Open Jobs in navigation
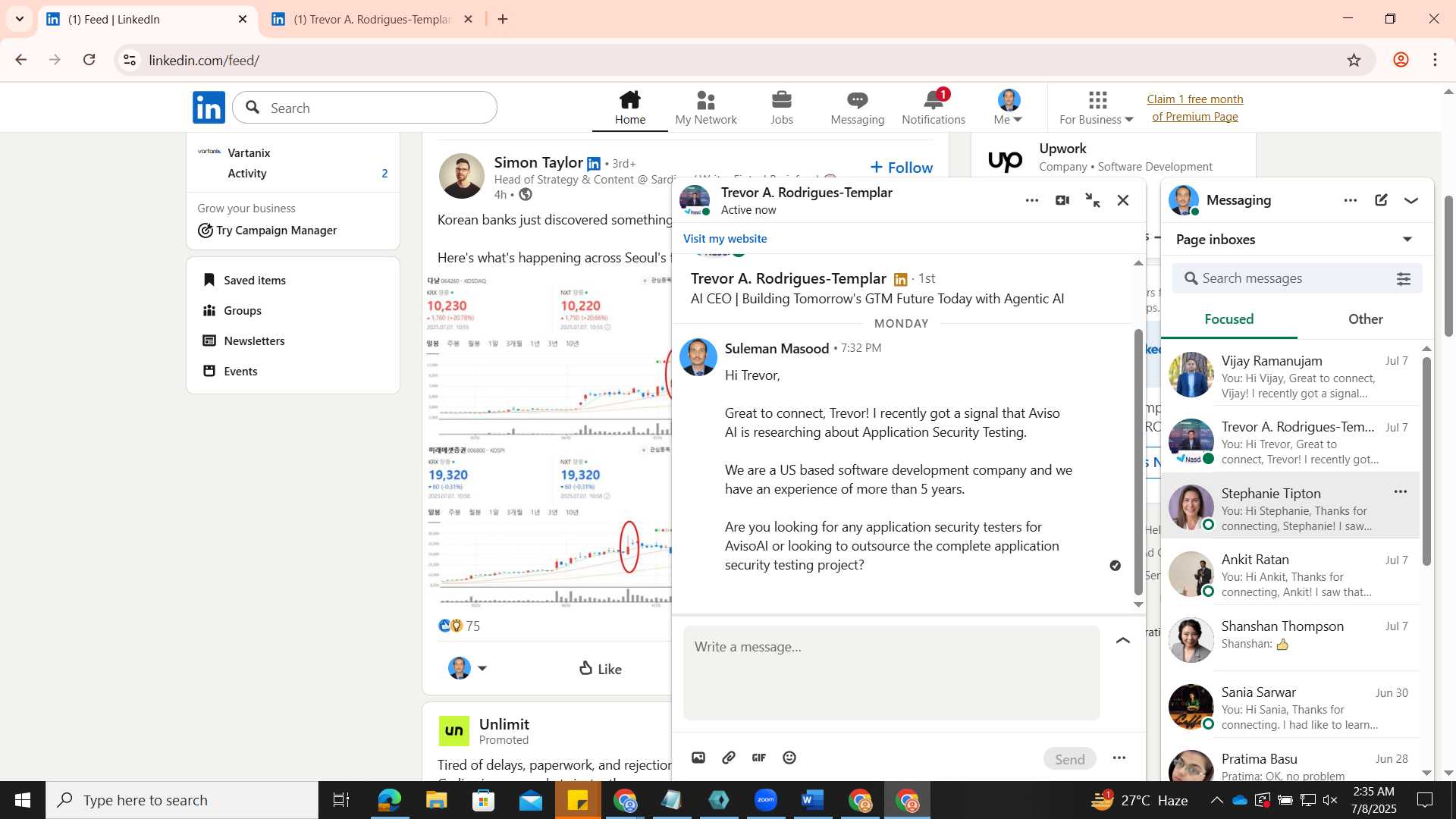Screen dimensions: 1456x819 coord(781,108)
